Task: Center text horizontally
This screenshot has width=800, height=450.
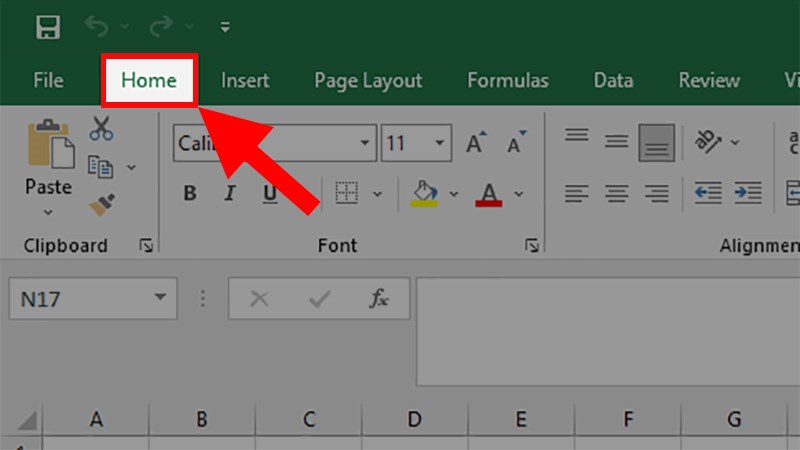Action: click(x=616, y=193)
